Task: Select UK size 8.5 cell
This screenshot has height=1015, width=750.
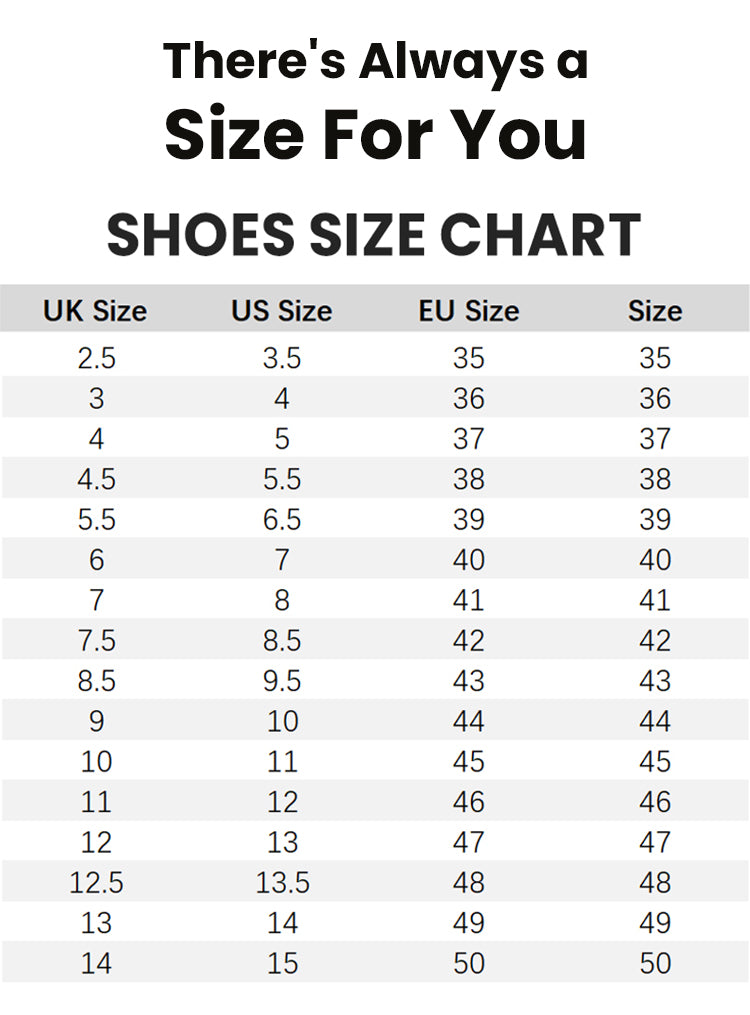Action: (96, 681)
